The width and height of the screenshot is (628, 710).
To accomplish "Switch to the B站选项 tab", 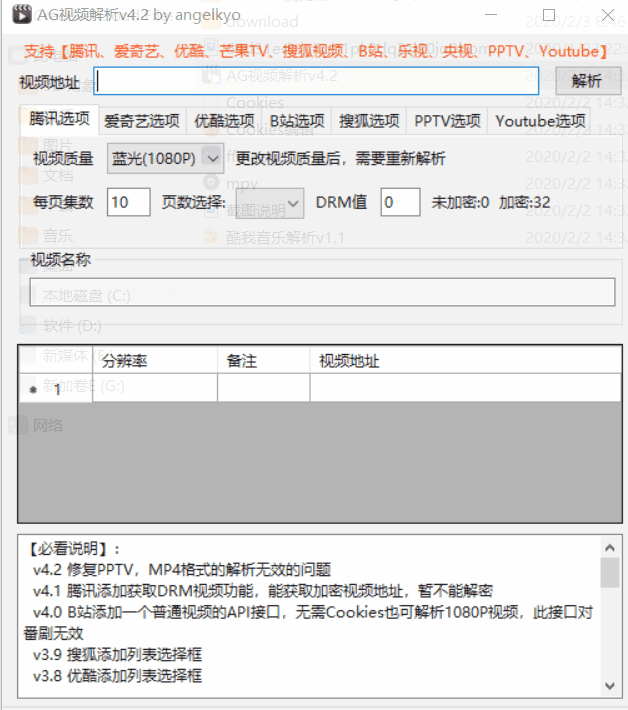I will (x=297, y=121).
